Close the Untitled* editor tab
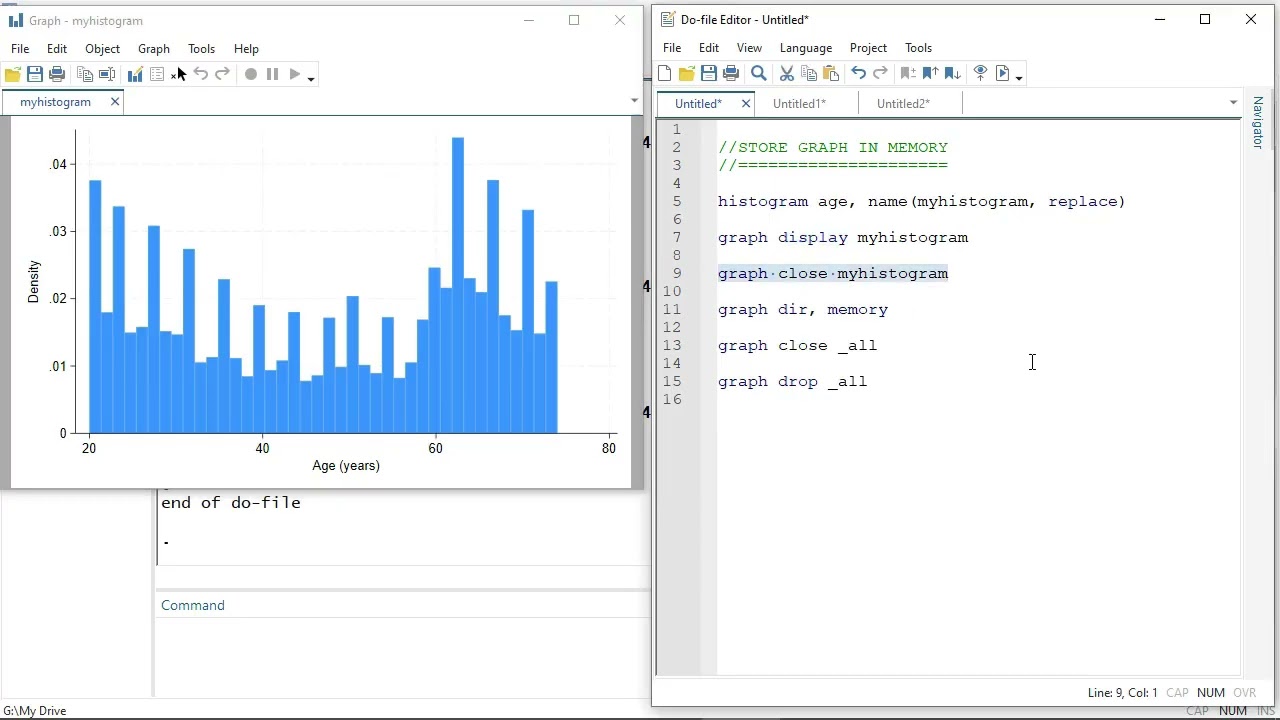 (x=745, y=103)
